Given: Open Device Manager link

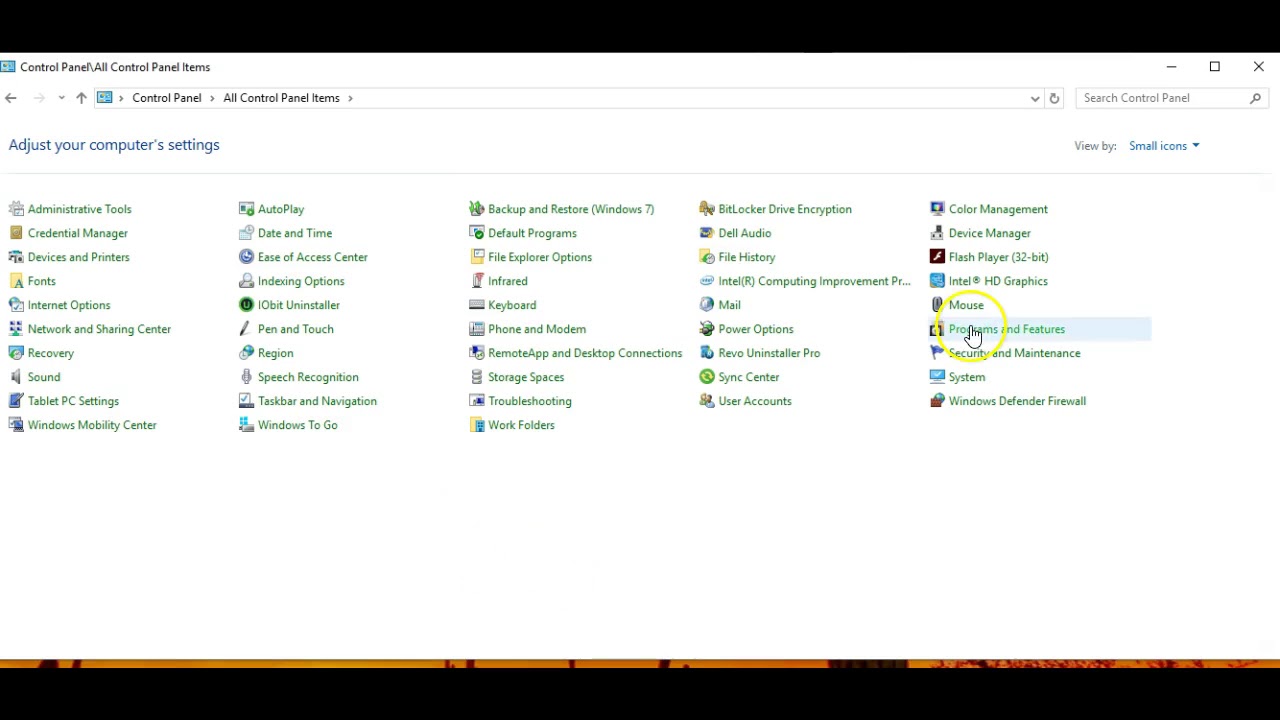Looking at the screenshot, I should click(990, 233).
